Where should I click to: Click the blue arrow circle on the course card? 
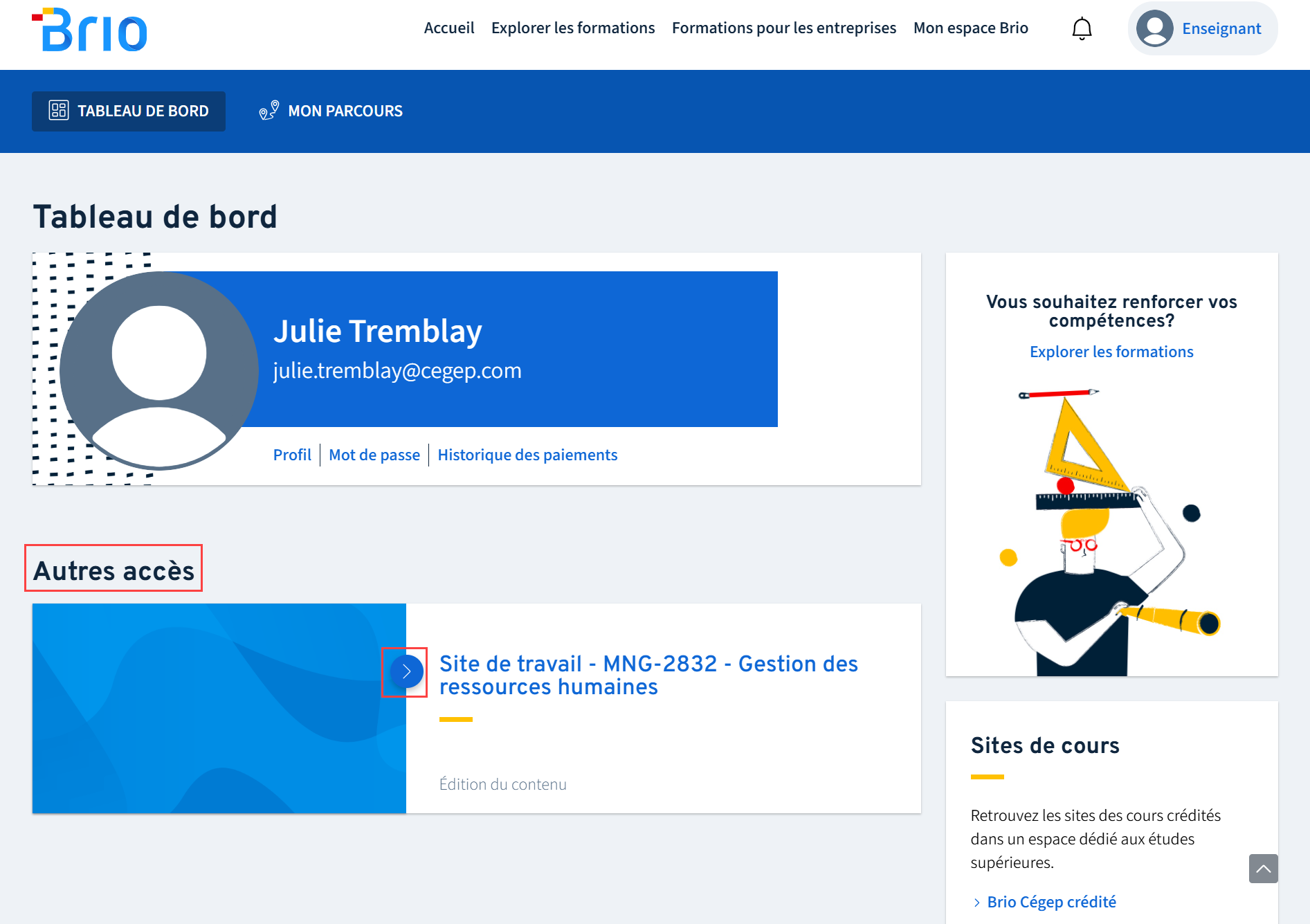(x=406, y=671)
